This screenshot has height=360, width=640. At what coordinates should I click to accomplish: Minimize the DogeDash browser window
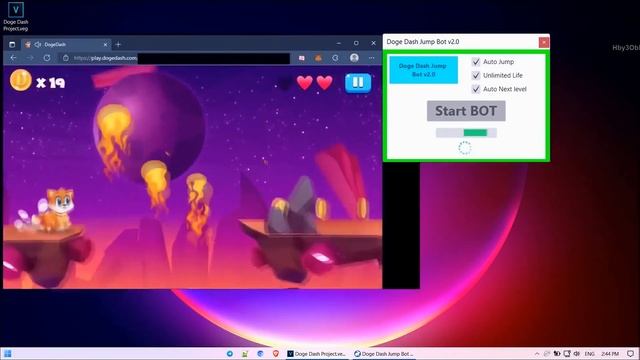click(x=339, y=43)
